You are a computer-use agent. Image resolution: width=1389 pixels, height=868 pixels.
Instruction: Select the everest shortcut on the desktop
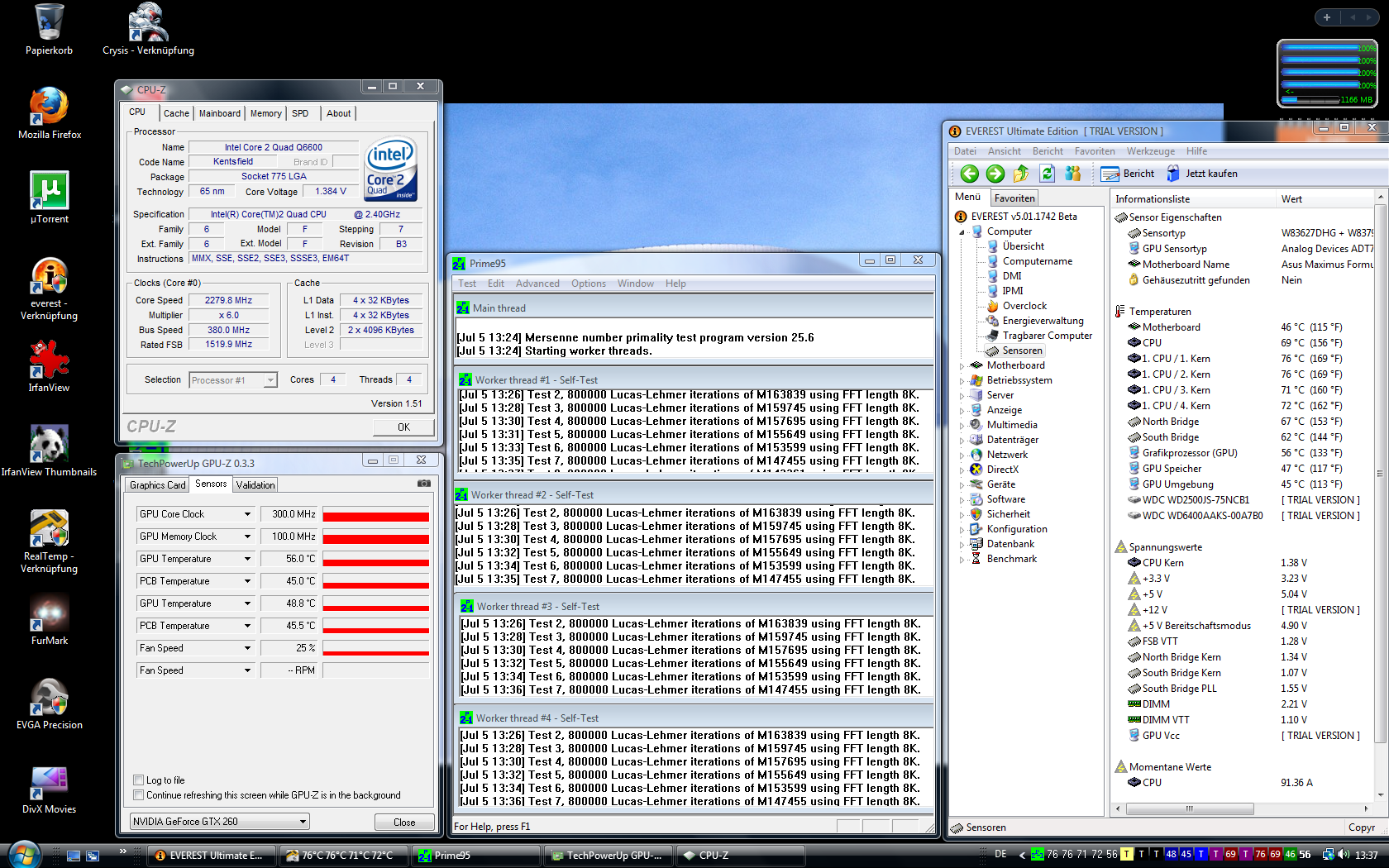tap(50, 289)
